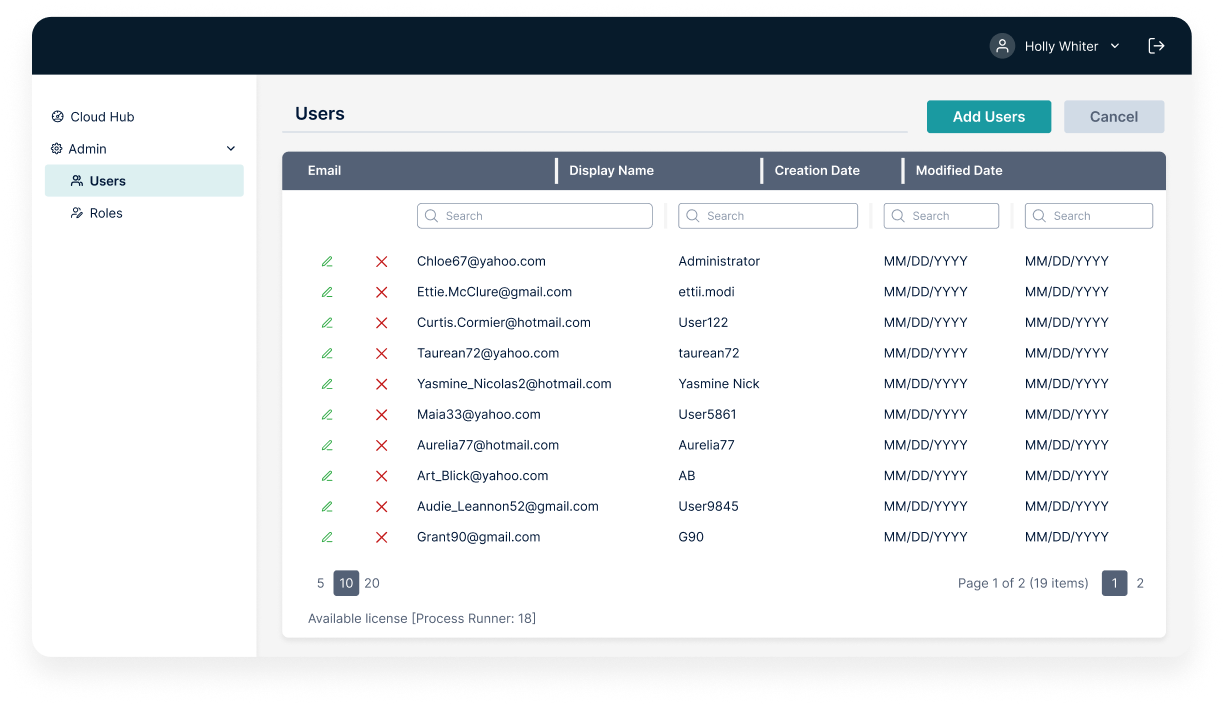
Task: Click the Add Users button
Action: 988,116
